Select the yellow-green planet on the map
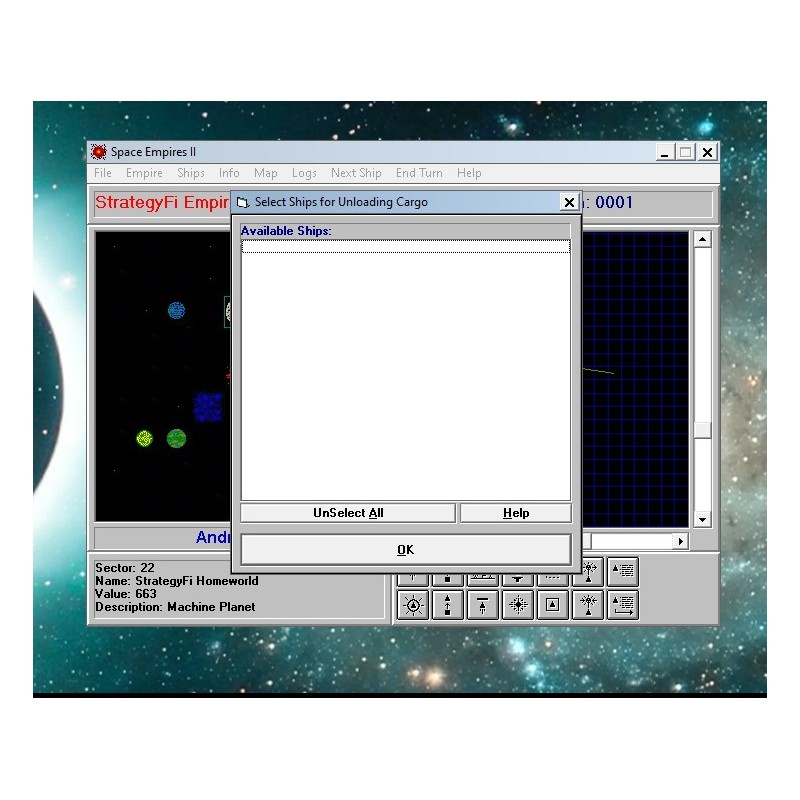Viewport: 800px width, 800px height. pyautogui.click(x=144, y=438)
